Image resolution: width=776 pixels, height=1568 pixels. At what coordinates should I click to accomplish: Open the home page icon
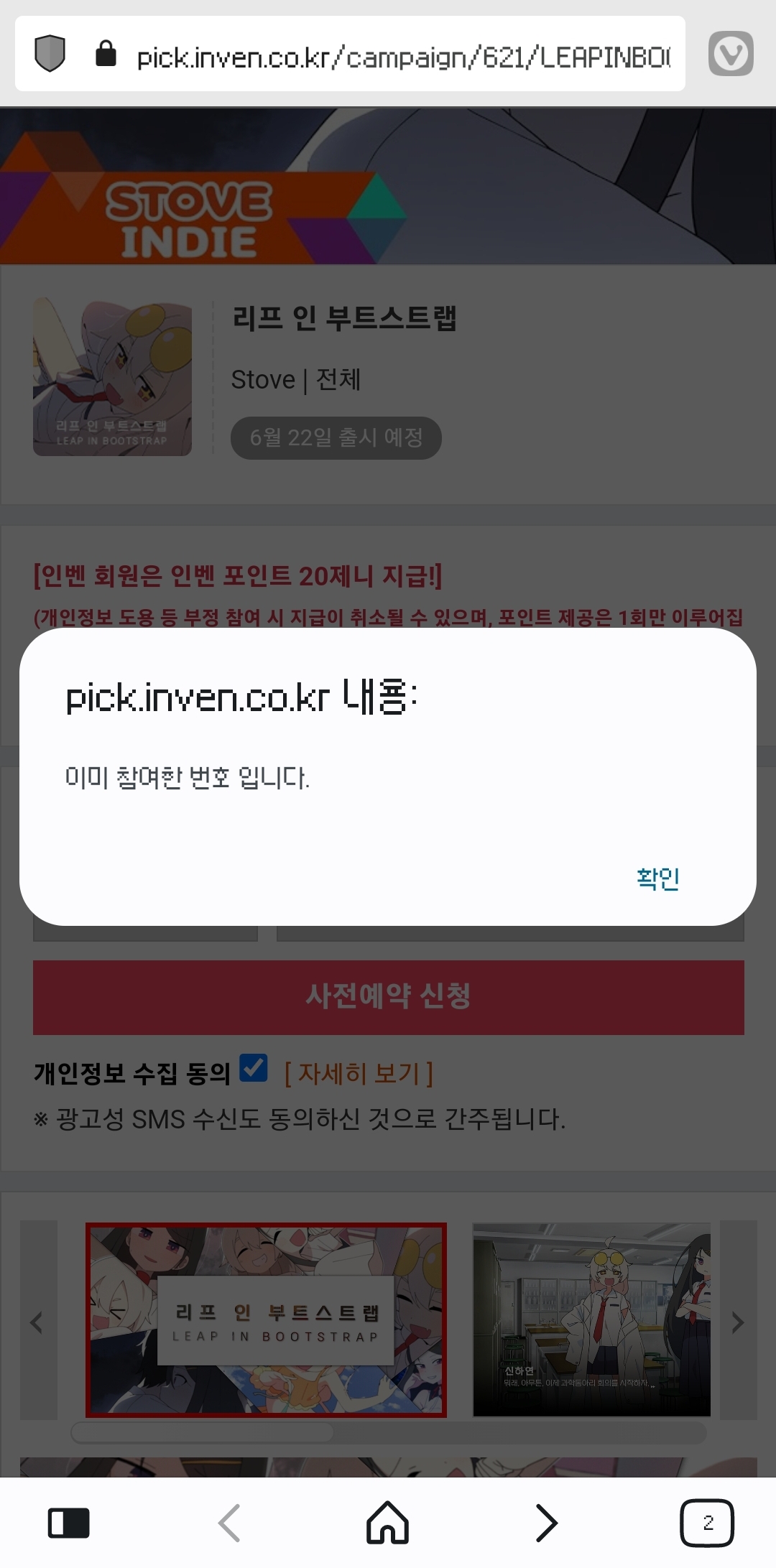pyautogui.click(x=388, y=1522)
